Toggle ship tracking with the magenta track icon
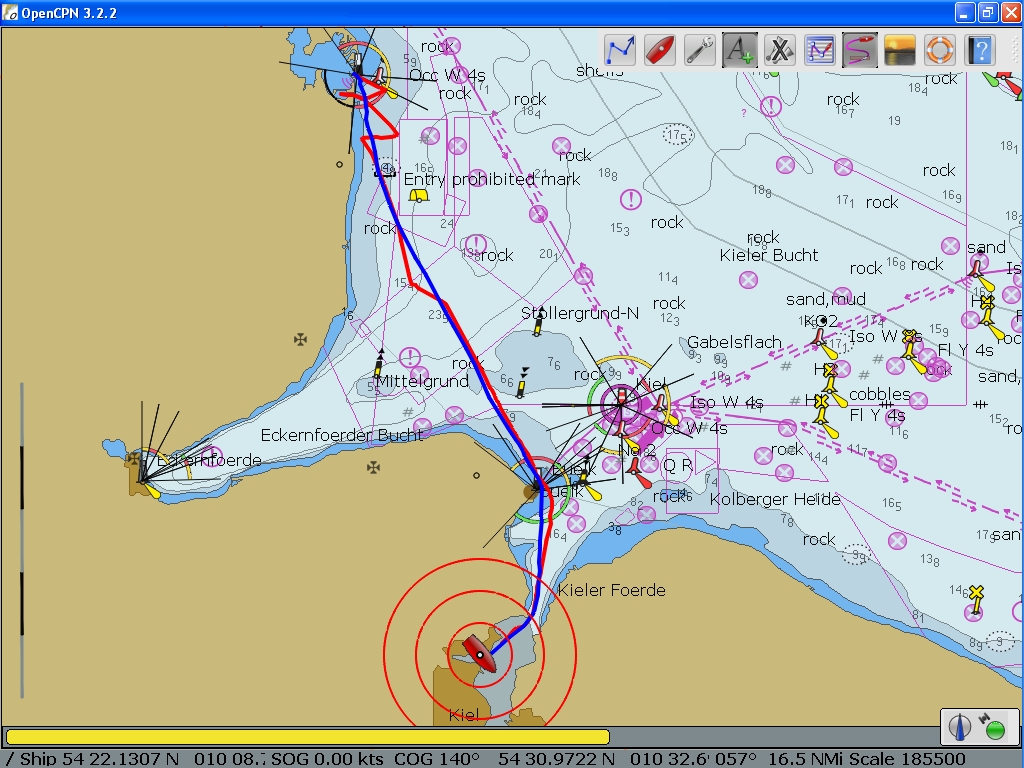Viewport: 1024px width, 768px height. pos(860,49)
